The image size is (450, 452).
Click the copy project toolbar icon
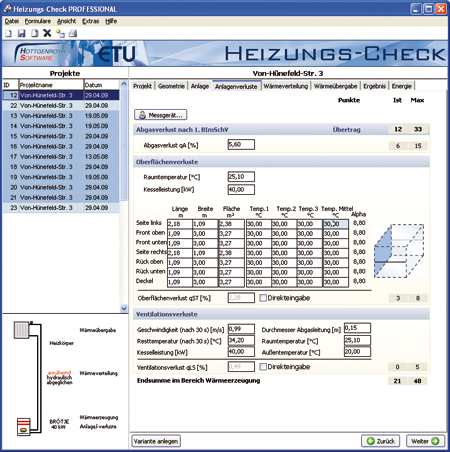pyautogui.click(x=34, y=33)
